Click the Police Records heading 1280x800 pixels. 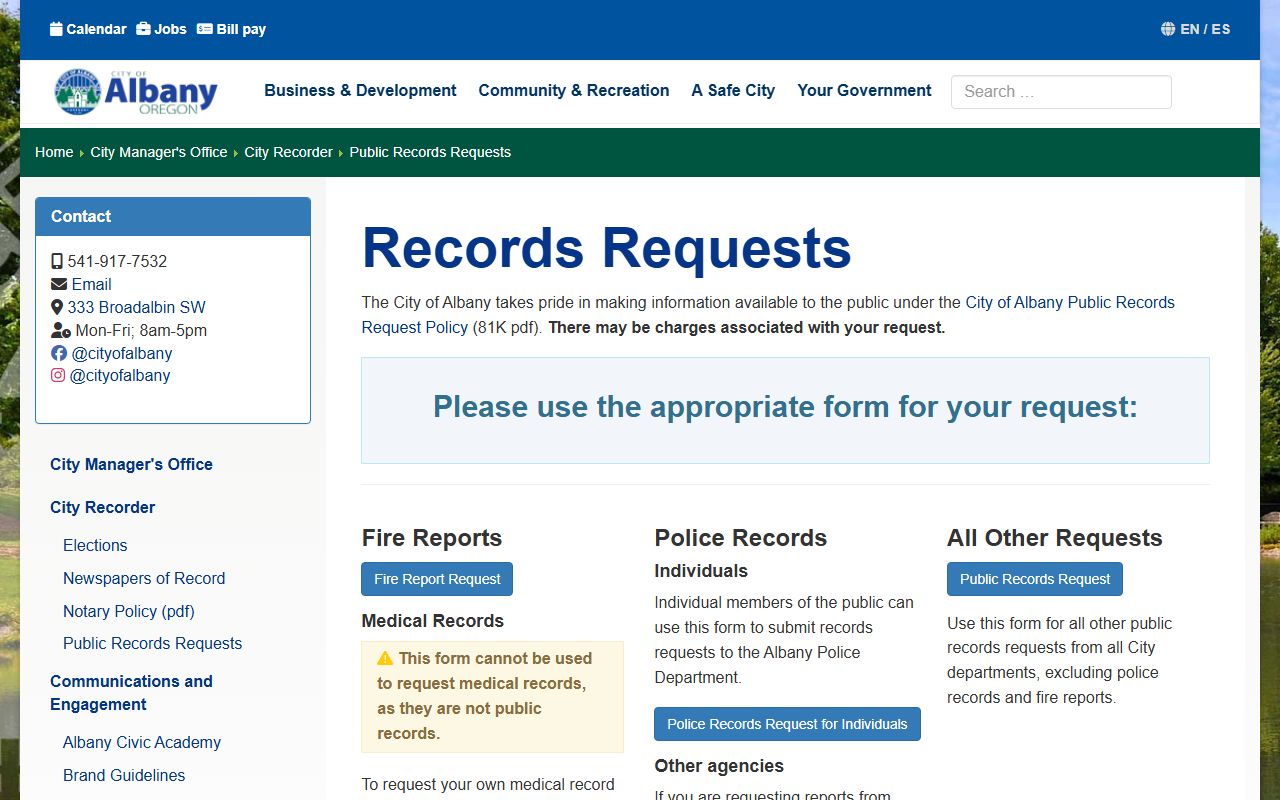741,538
